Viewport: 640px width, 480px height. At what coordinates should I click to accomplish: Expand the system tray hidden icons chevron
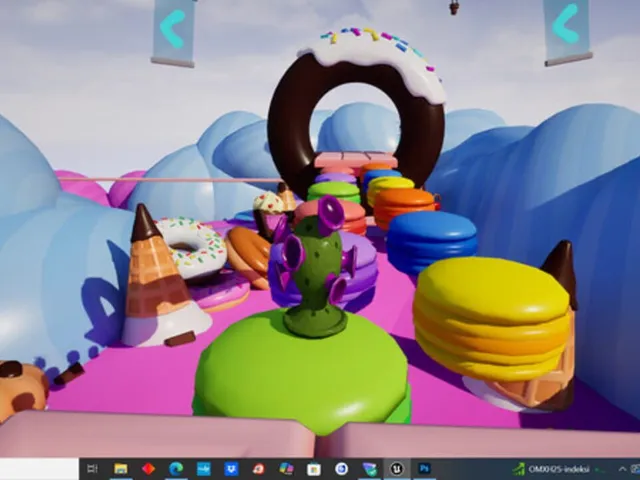(622, 469)
